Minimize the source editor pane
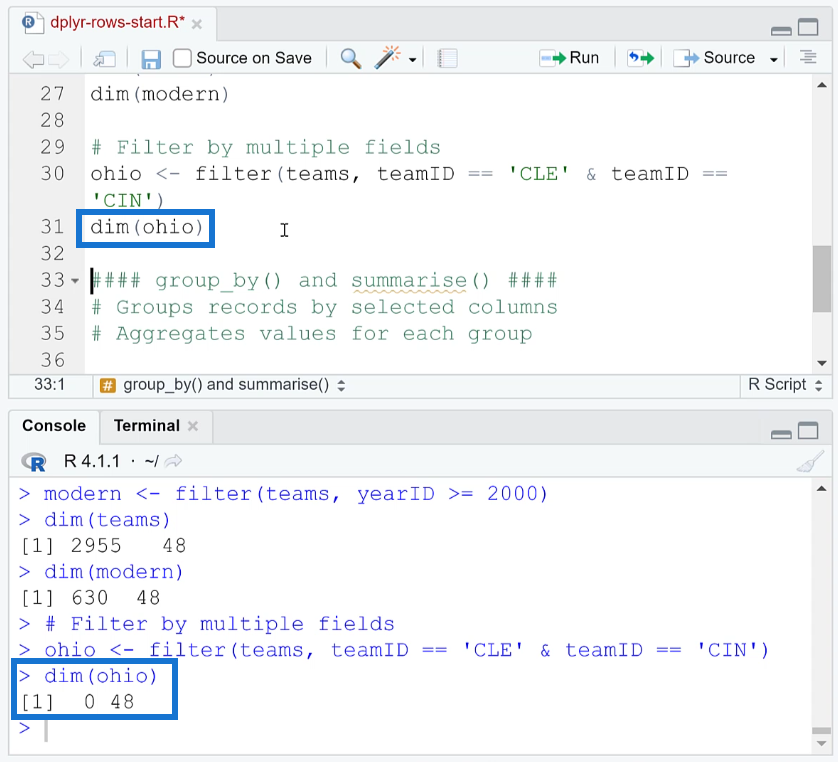The width and height of the screenshot is (838, 762). (781, 30)
